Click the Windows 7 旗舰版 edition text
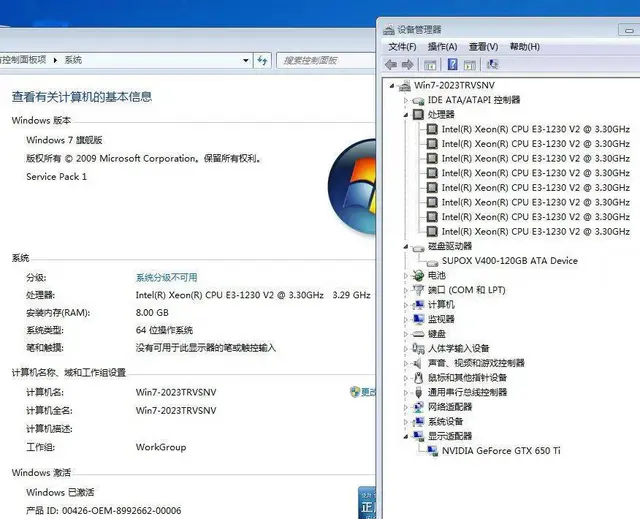640x519 pixels. click(x=64, y=140)
